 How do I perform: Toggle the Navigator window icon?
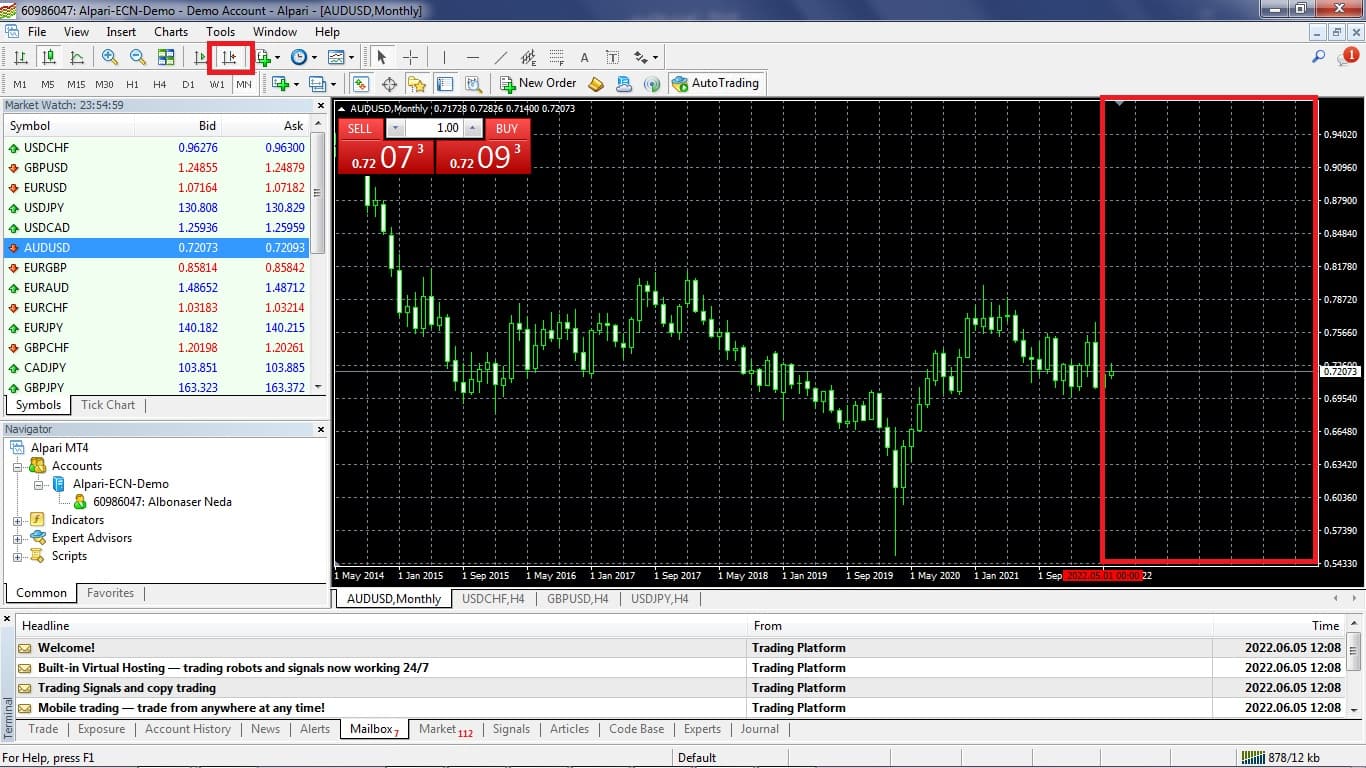click(417, 84)
